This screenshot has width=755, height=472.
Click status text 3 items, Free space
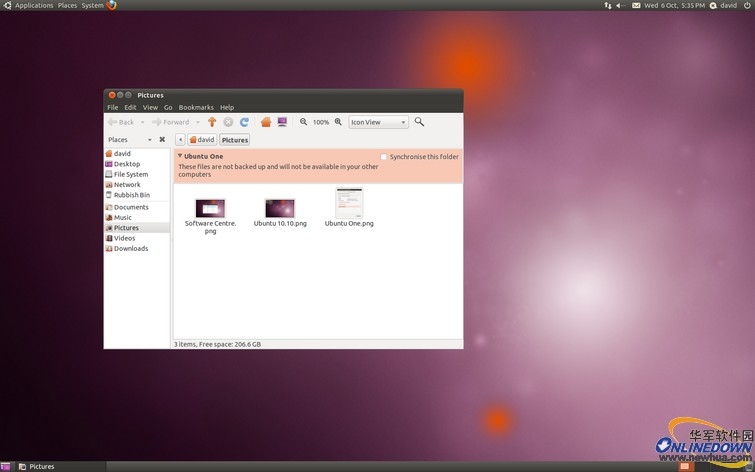(218, 344)
